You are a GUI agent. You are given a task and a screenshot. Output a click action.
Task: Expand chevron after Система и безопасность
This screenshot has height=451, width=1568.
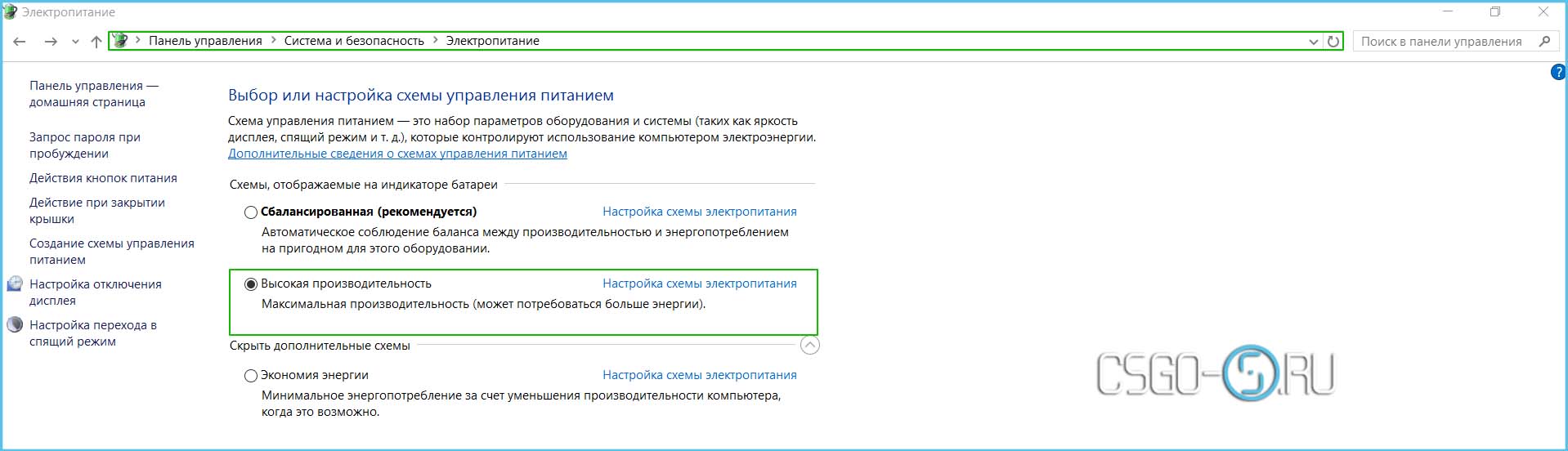pos(435,40)
